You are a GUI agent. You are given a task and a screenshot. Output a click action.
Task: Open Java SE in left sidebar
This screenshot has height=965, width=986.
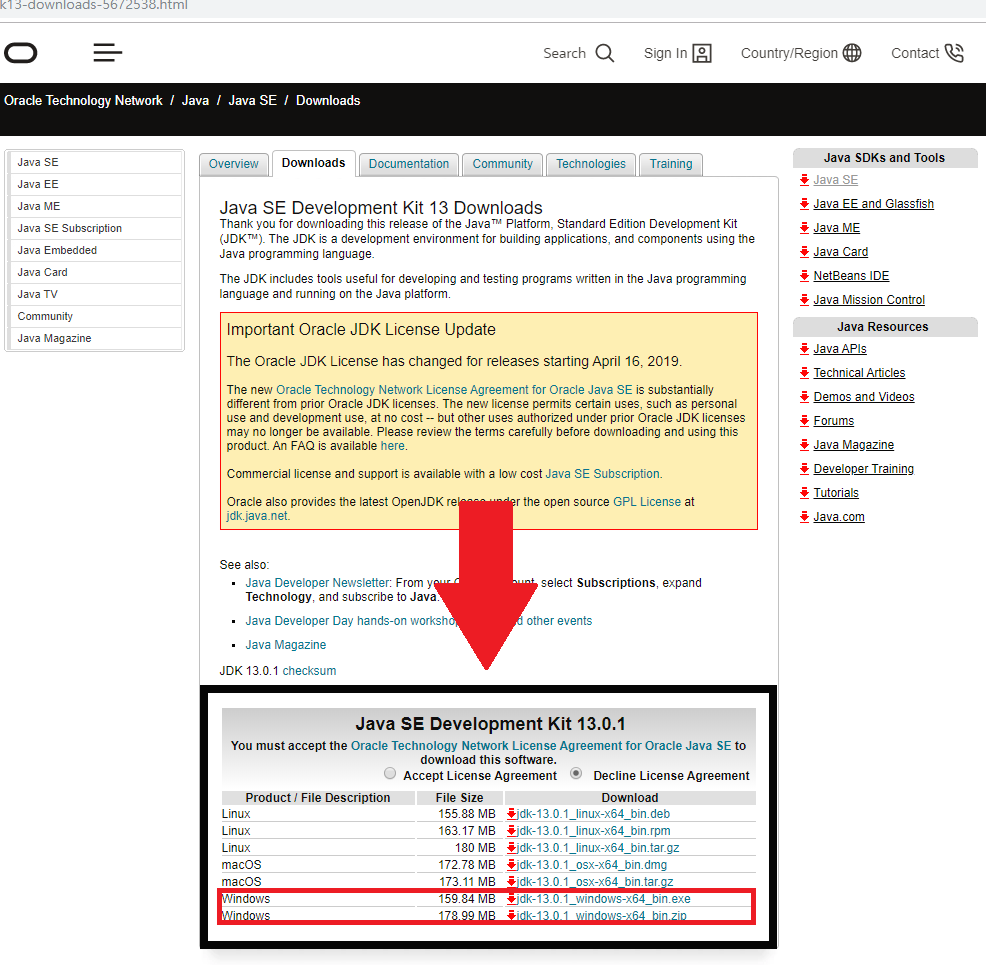(x=96, y=162)
